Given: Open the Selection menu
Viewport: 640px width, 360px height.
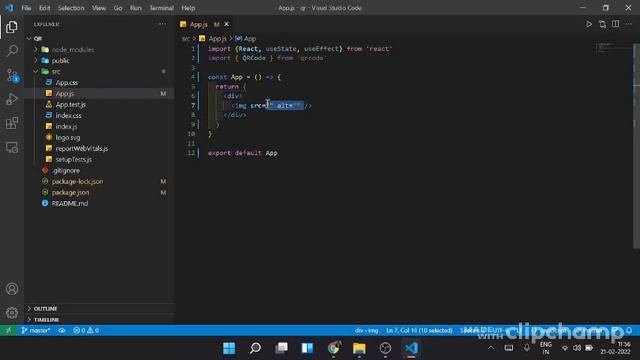Looking at the screenshot, I should [71, 8].
